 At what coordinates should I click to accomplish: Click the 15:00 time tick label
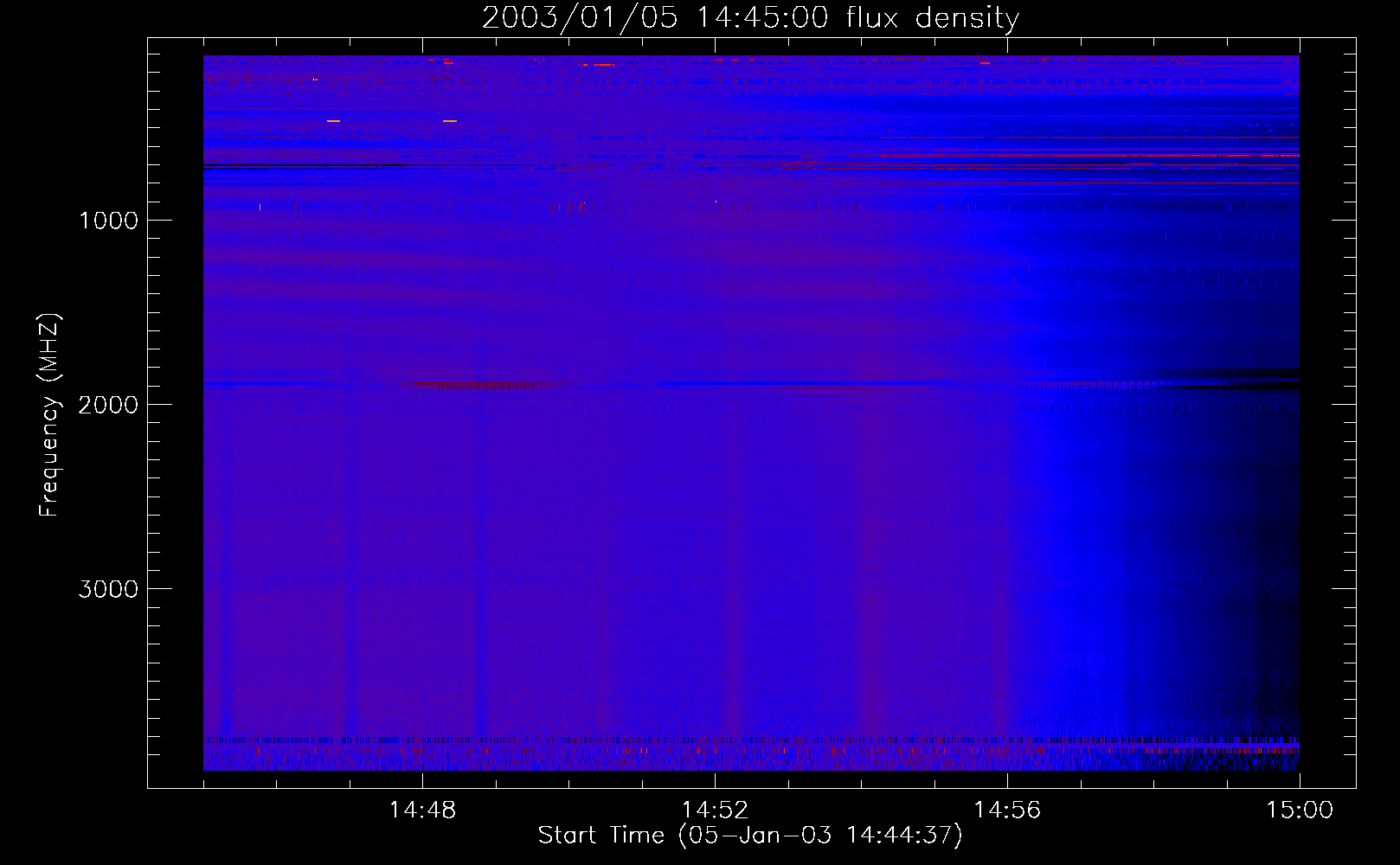coord(1300,811)
